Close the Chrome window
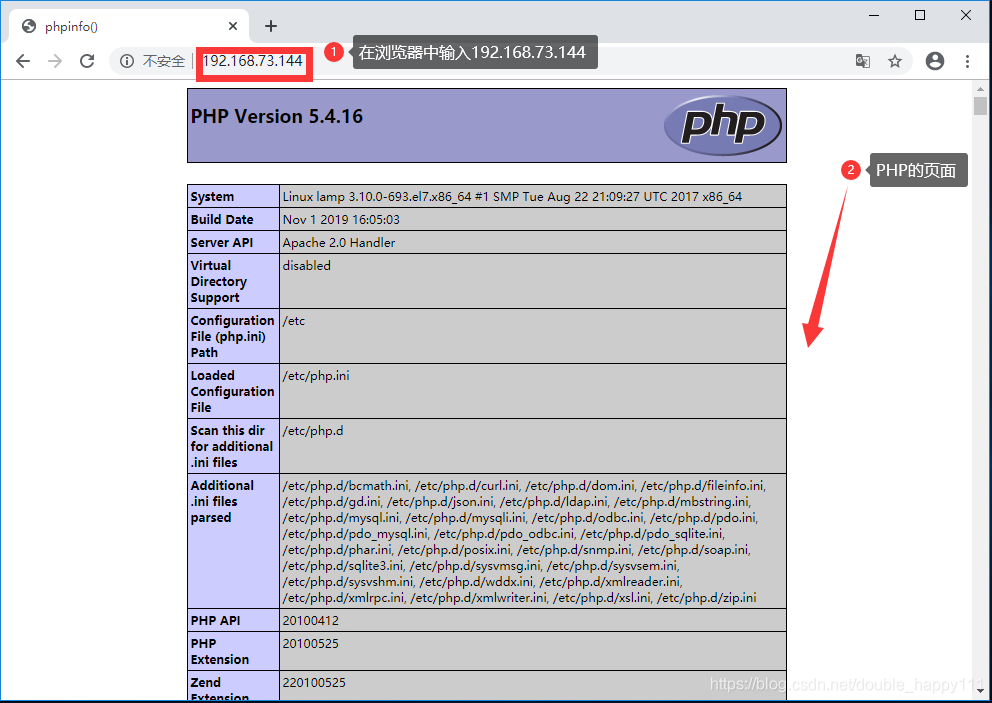992x703 pixels. coord(965,15)
